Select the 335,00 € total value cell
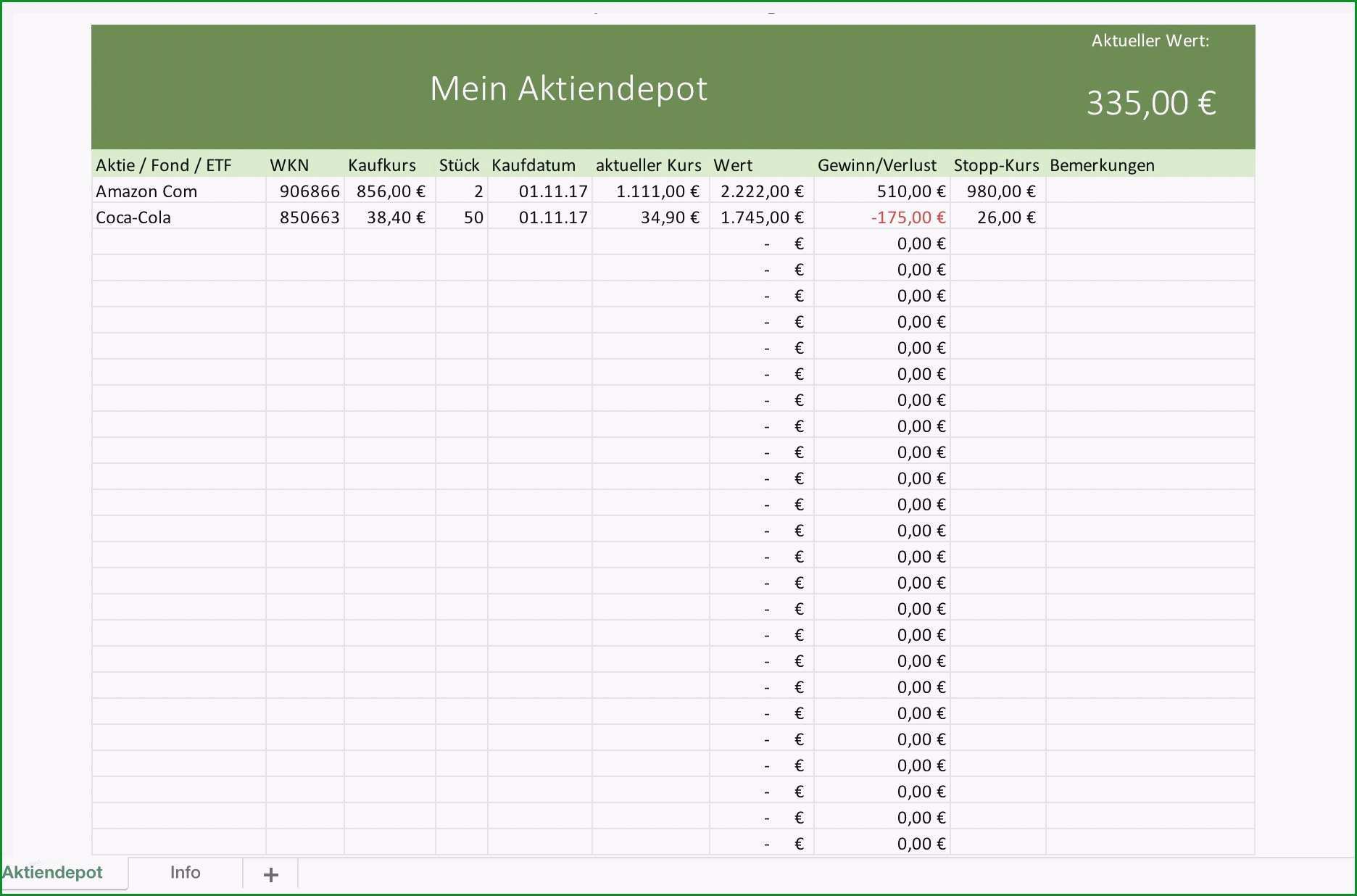Viewport: 1357px width, 896px height. [1150, 102]
